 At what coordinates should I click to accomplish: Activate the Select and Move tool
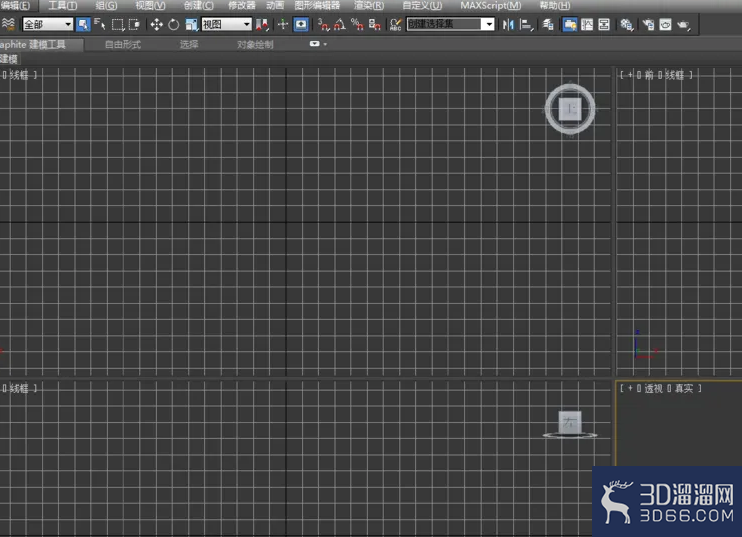(x=157, y=24)
